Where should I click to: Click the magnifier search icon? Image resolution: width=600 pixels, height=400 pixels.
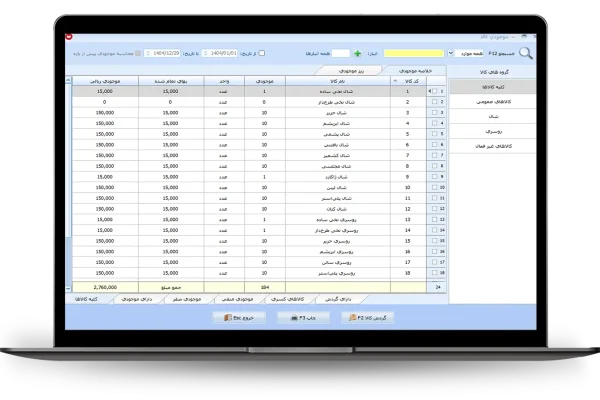pyautogui.click(x=525, y=53)
